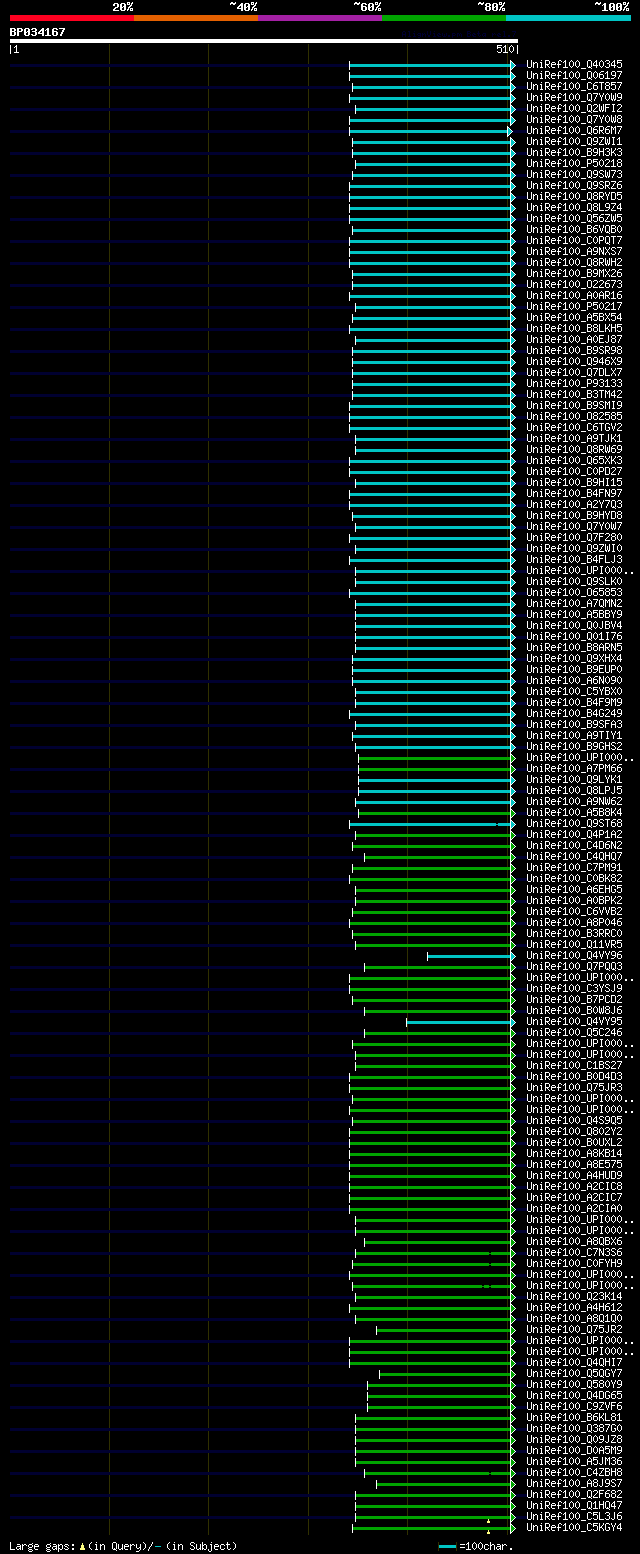Select hit label UniRef100_Q9ST68

pyautogui.click(x=574, y=823)
